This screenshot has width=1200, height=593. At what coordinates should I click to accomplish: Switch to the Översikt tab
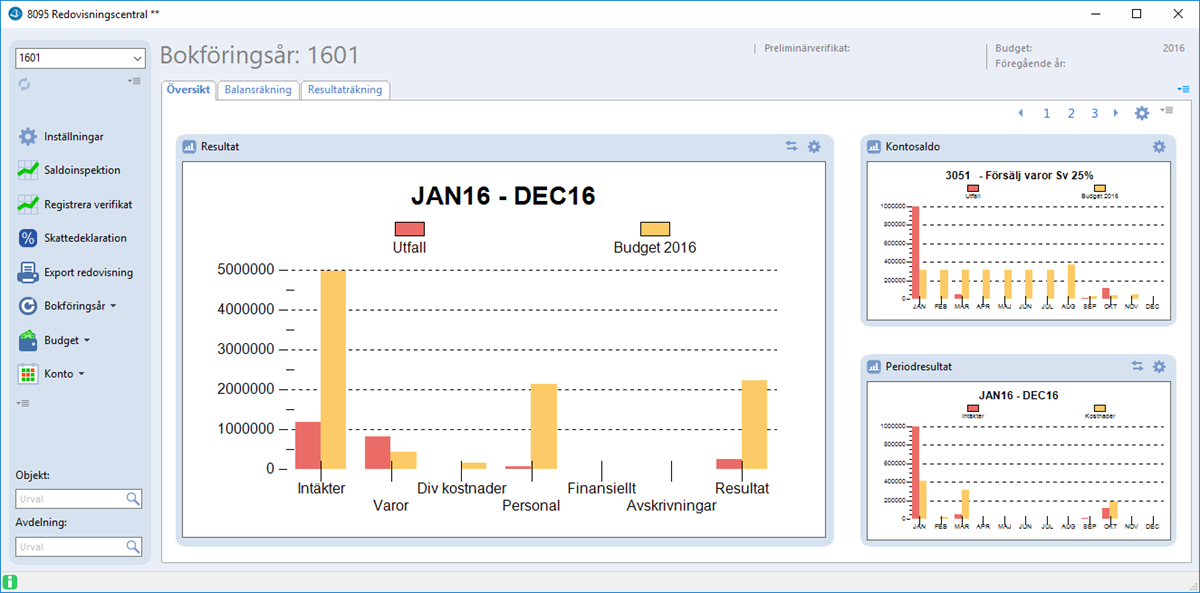tap(188, 90)
